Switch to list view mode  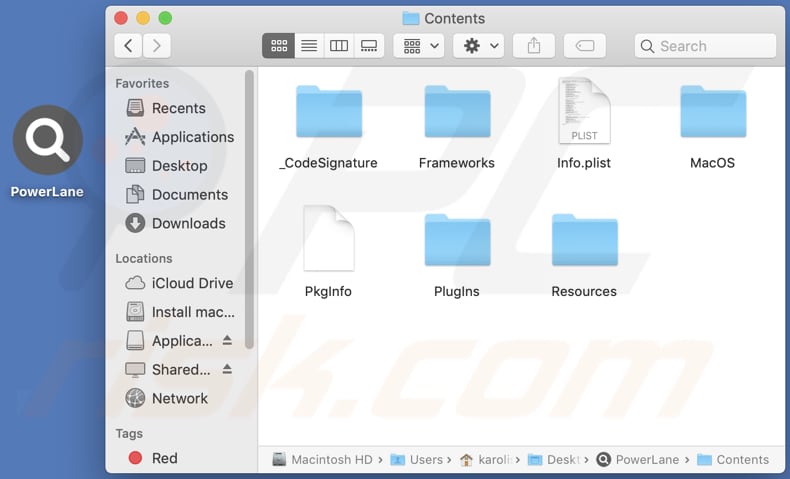pos(309,46)
